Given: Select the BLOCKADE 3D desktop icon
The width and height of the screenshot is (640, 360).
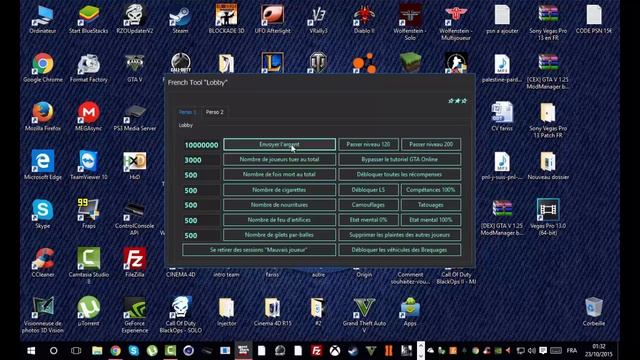Looking at the screenshot, I should click(227, 20).
